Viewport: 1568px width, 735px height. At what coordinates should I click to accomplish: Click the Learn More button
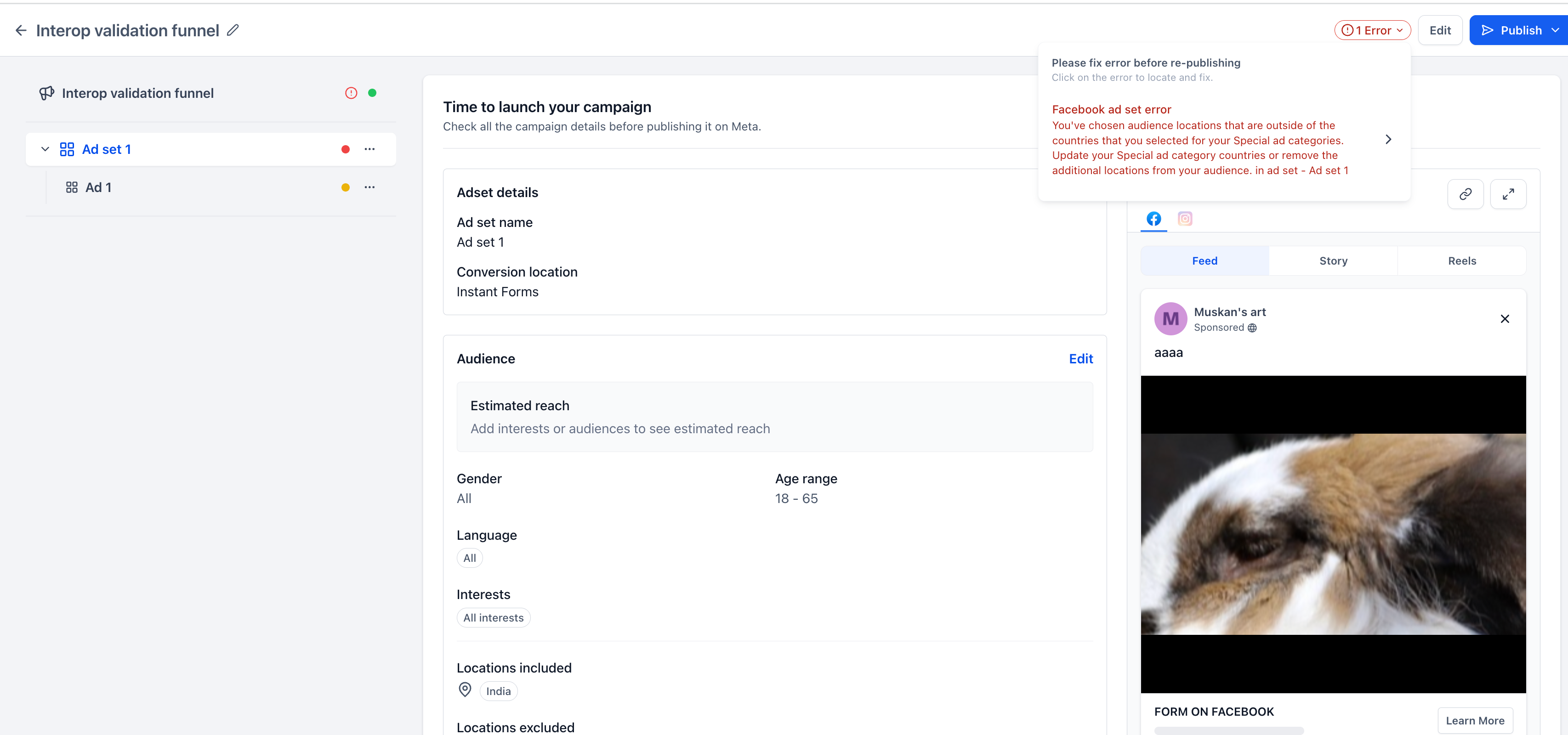point(1475,720)
